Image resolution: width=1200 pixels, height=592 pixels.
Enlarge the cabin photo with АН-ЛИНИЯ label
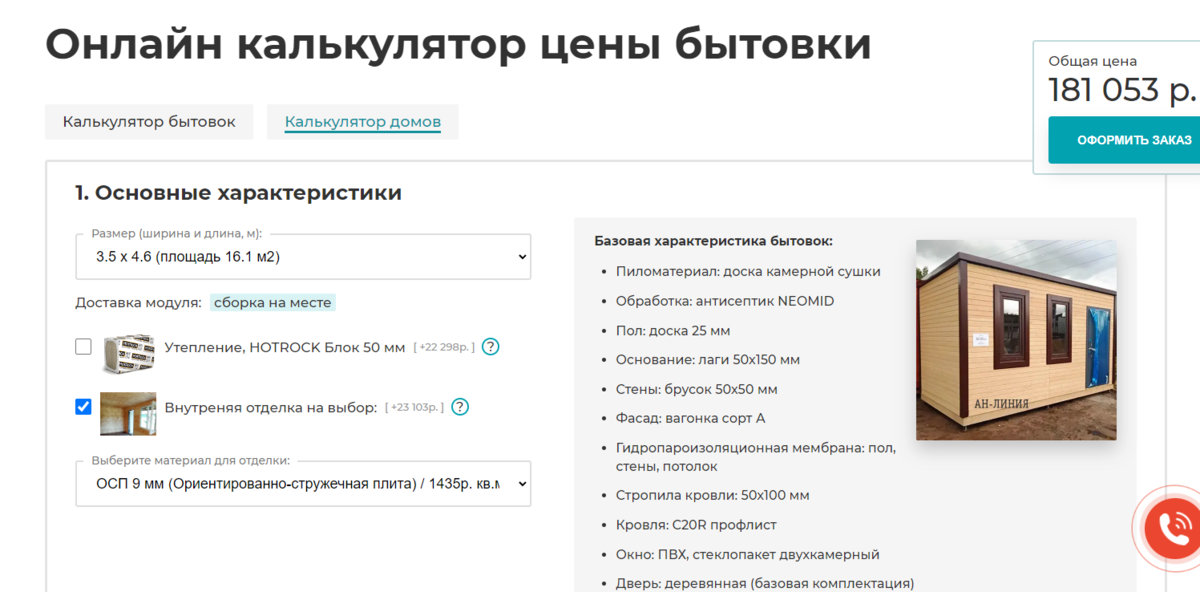pyautogui.click(x=1016, y=340)
